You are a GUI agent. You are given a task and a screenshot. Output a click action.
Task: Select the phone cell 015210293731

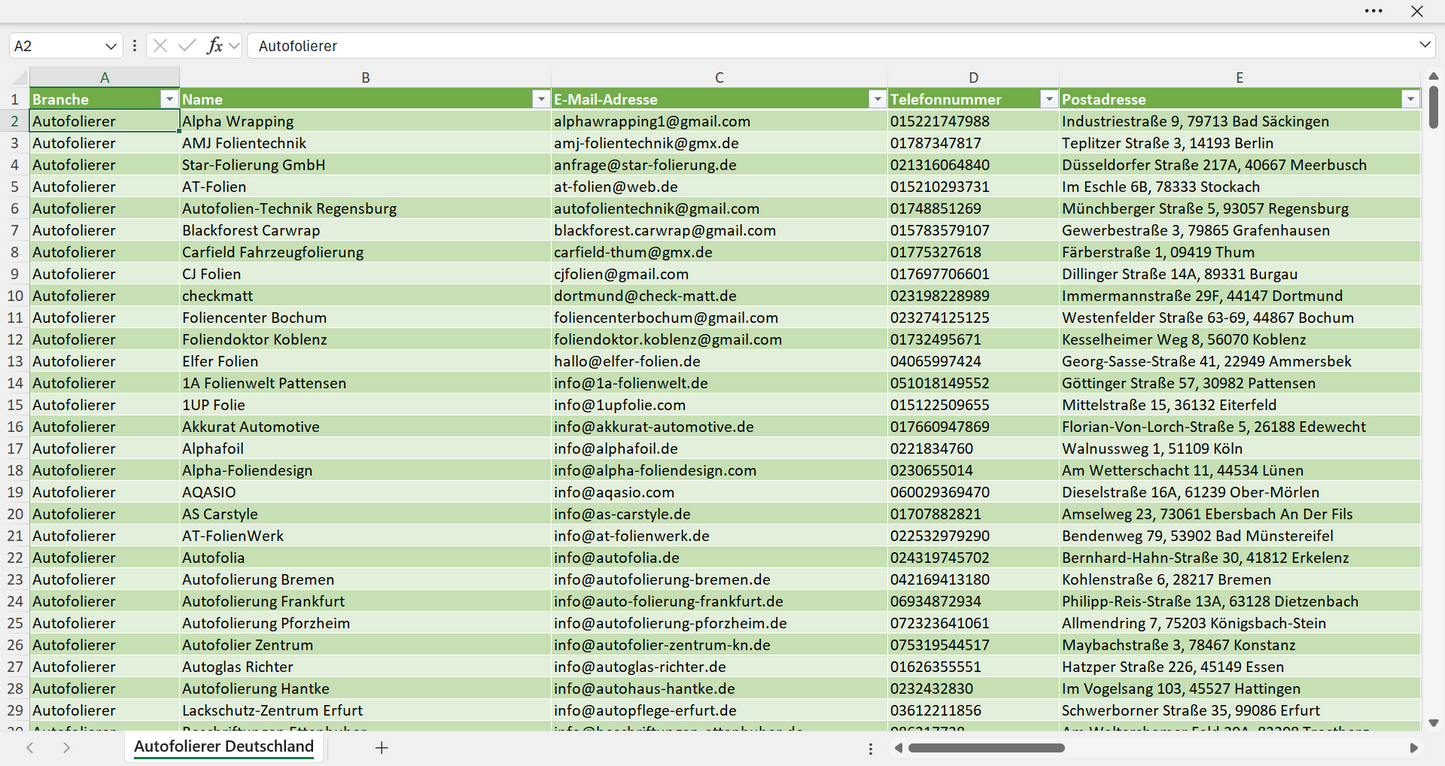(x=974, y=187)
